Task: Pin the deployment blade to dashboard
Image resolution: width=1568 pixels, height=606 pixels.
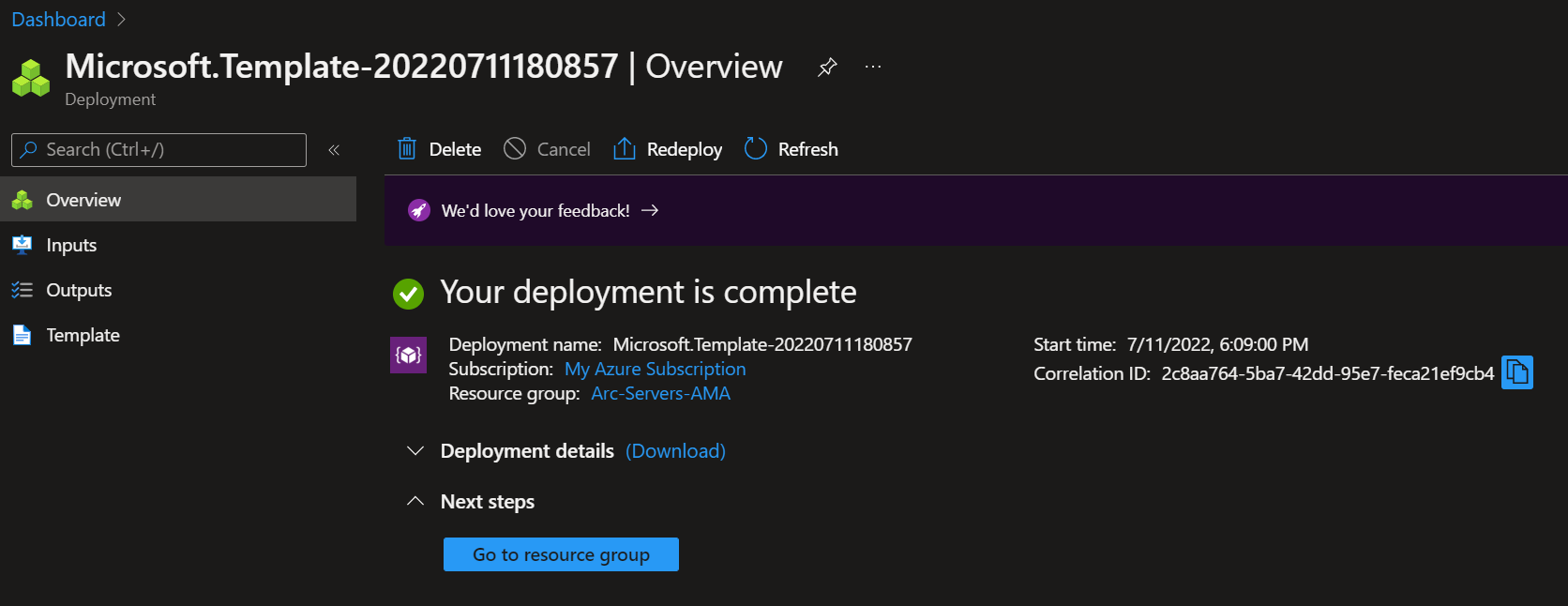Action: tap(827, 68)
